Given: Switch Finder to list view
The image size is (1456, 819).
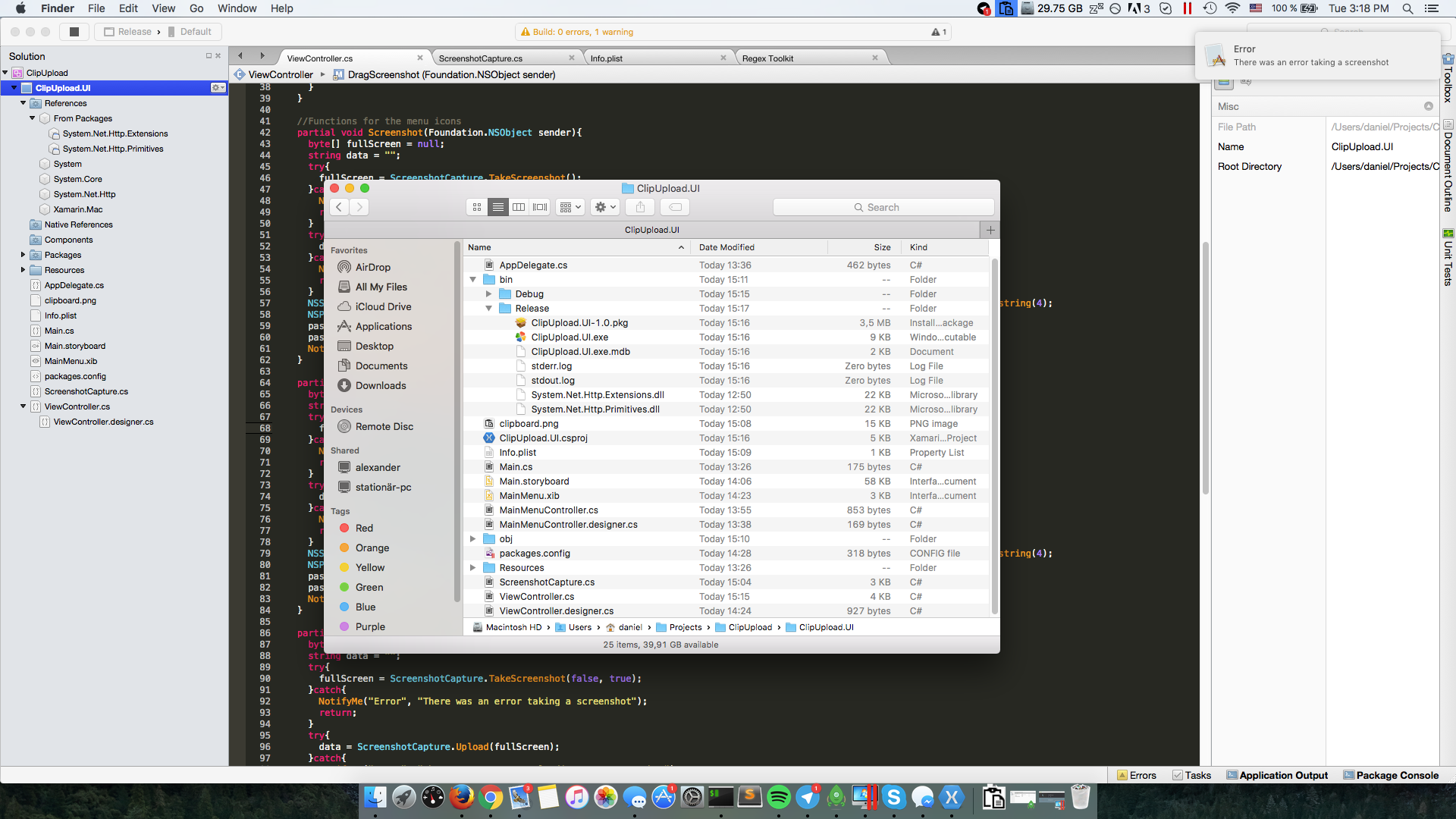Looking at the screenshot, I should pos(497,207).
